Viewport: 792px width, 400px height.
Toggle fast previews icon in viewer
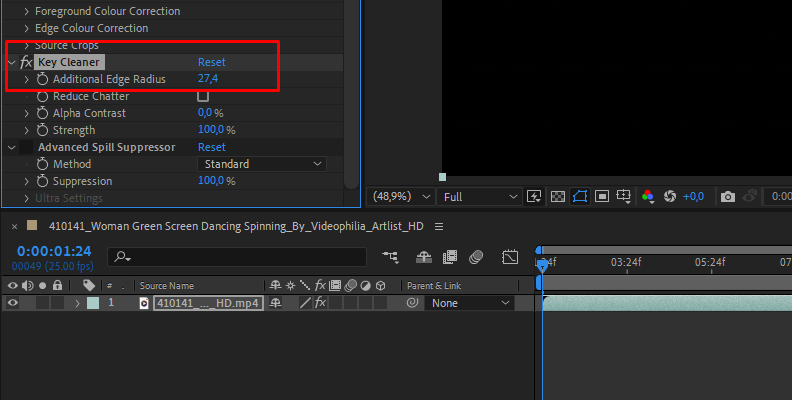tap(534, 196)
